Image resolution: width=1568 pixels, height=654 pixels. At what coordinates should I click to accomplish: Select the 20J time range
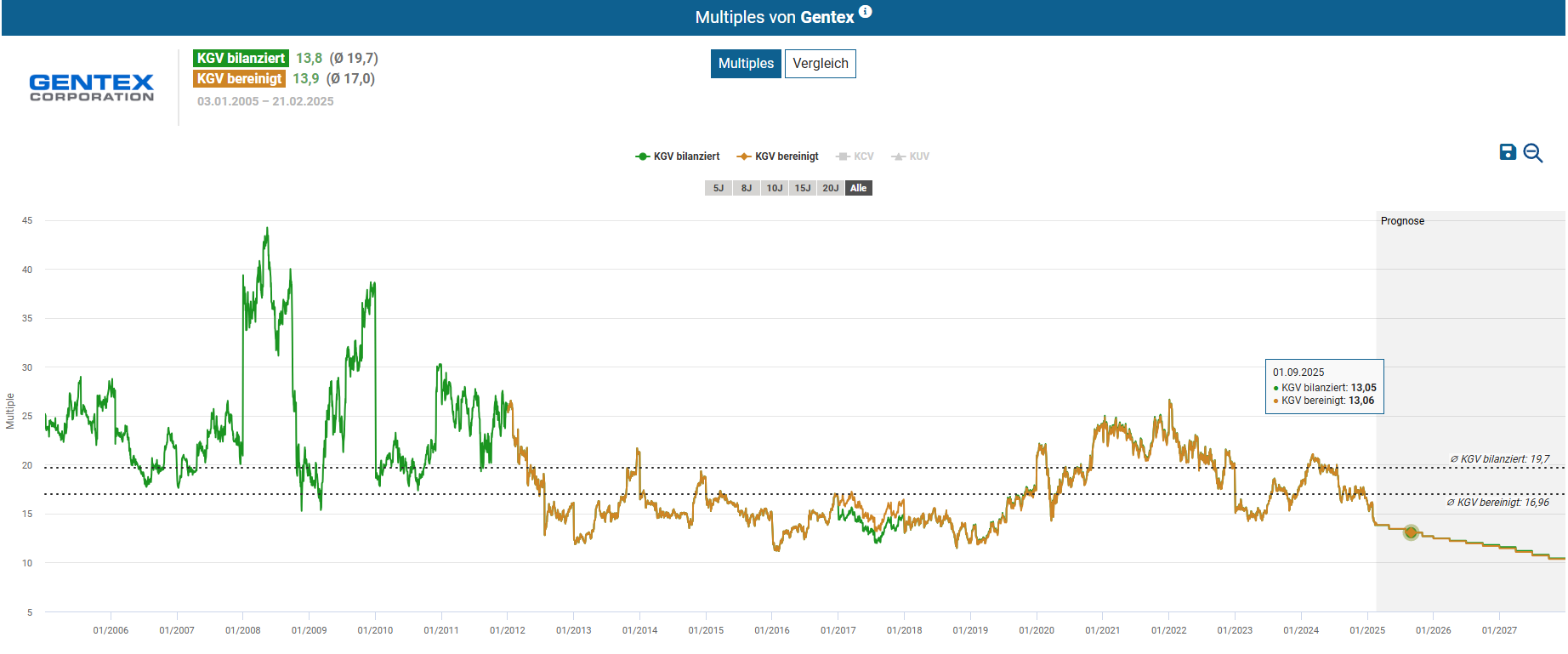(831, 188)
